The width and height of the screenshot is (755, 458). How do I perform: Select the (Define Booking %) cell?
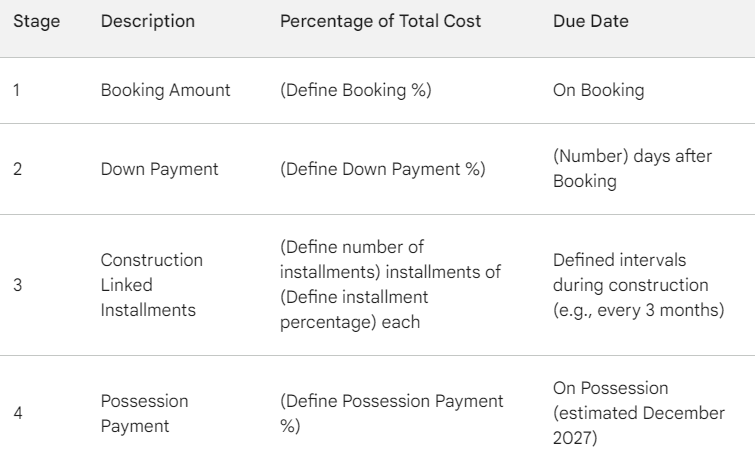[356, 90]
